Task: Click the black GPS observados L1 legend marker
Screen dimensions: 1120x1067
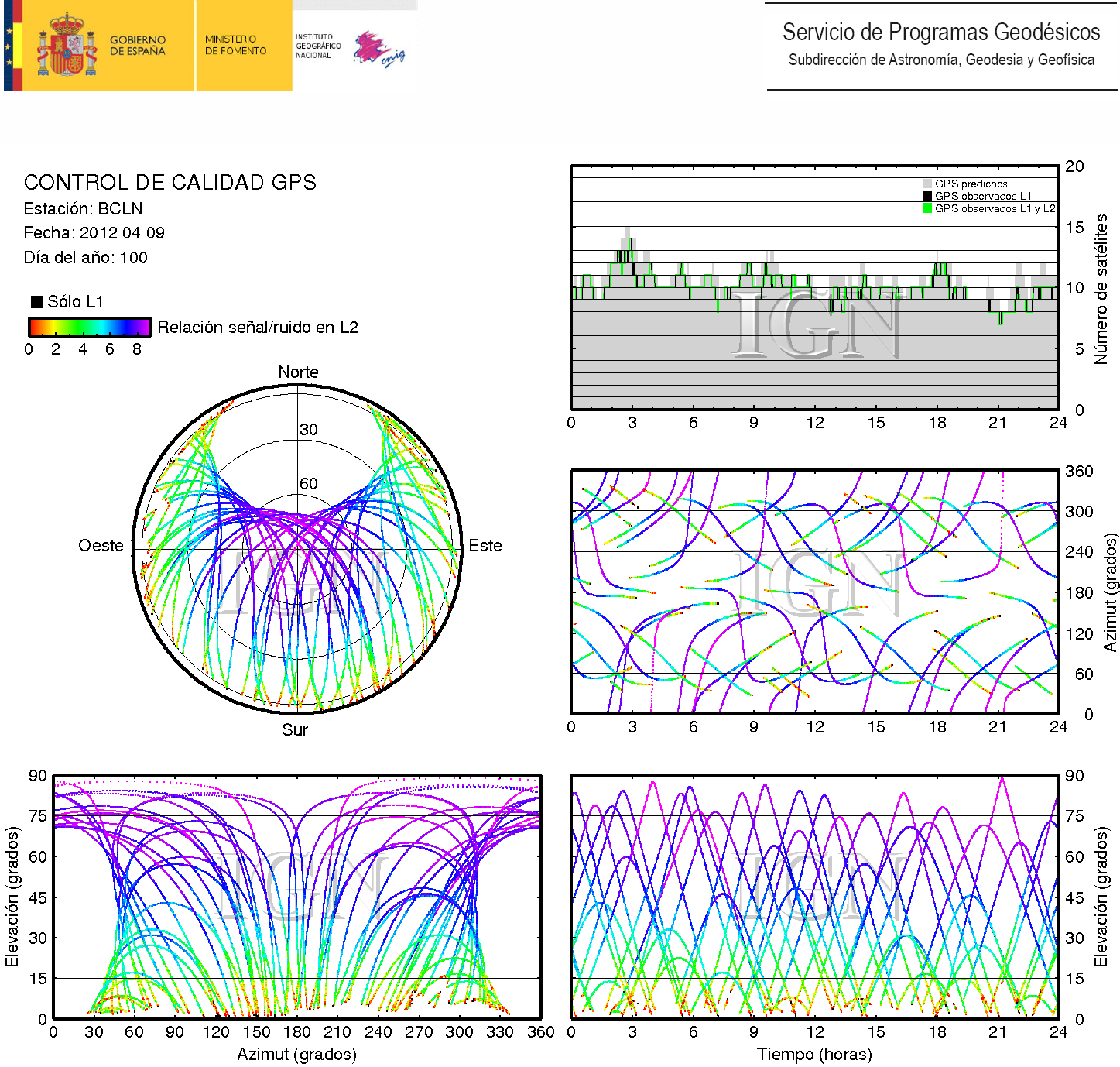Action: (927, 197)
